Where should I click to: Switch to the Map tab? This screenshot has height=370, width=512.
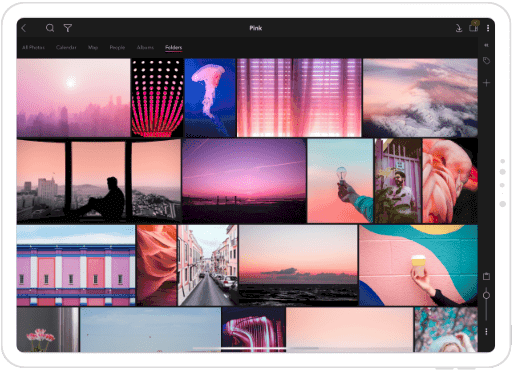tap(93, 47)
